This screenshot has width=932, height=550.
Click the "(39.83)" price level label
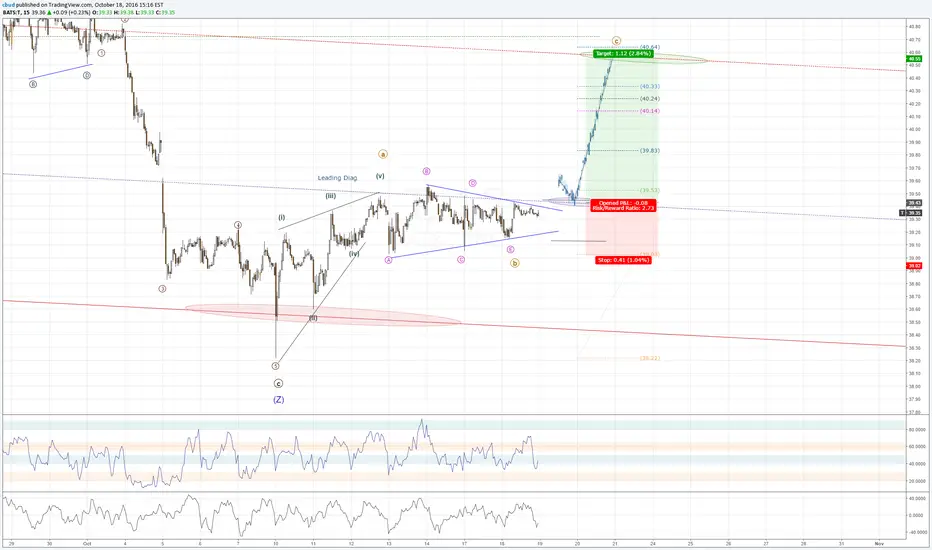(650, 150)
